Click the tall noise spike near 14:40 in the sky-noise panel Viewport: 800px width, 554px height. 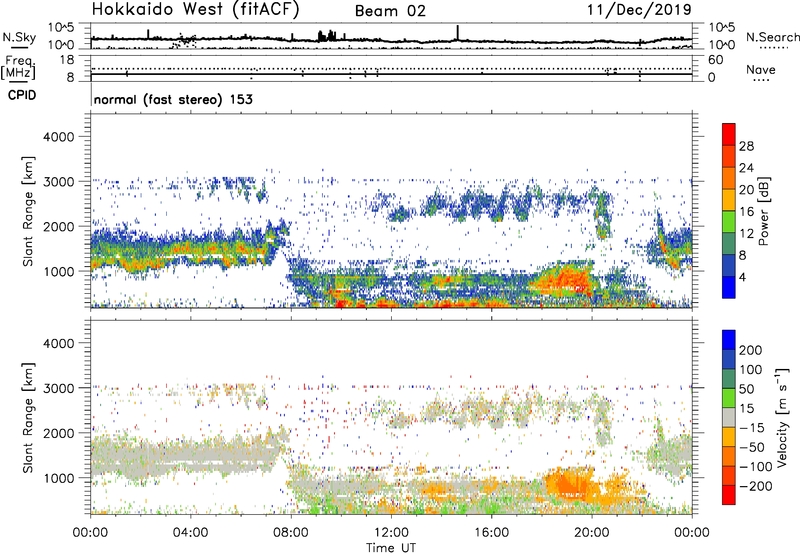point(458,32)
